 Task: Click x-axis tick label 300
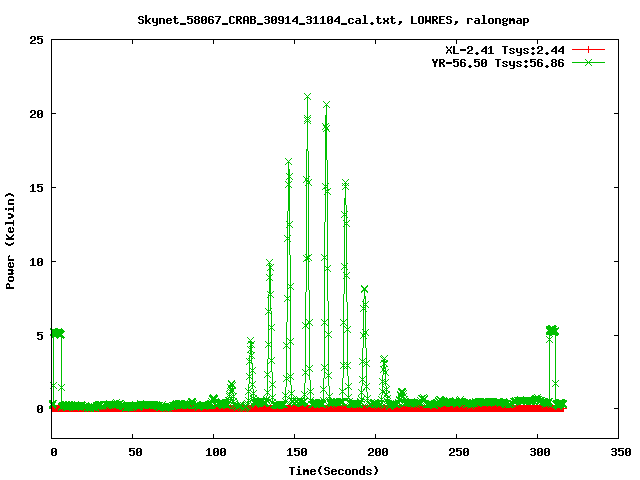point(540,452)
